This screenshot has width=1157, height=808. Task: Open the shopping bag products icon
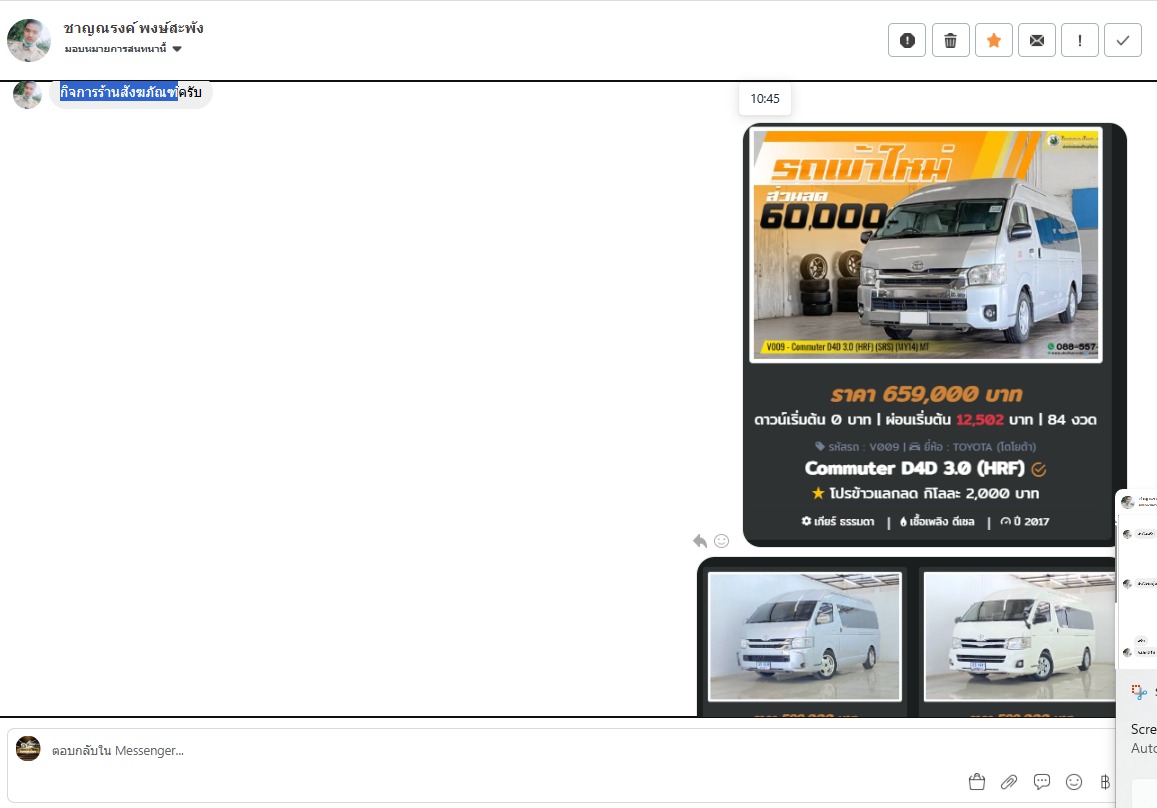click(977, 781)
